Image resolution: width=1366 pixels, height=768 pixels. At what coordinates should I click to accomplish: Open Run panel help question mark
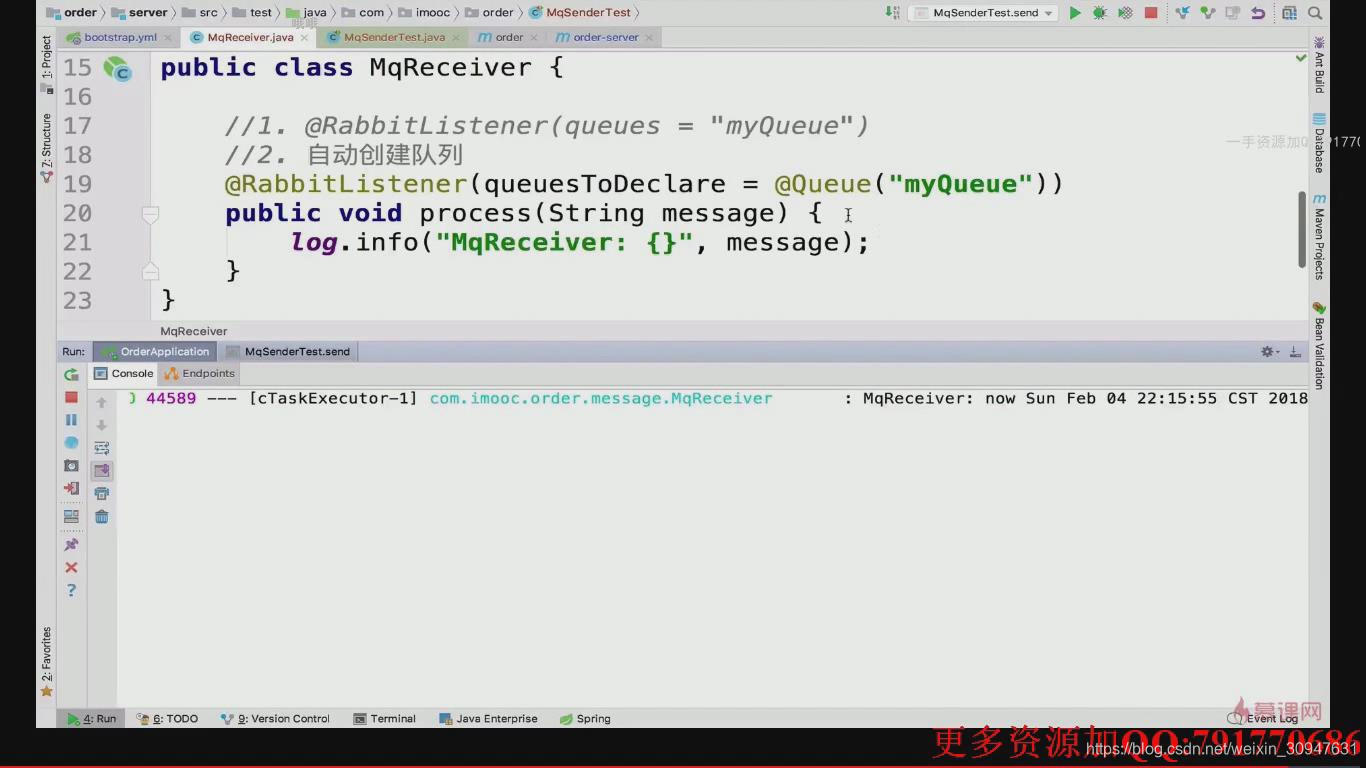pos(71,590)
